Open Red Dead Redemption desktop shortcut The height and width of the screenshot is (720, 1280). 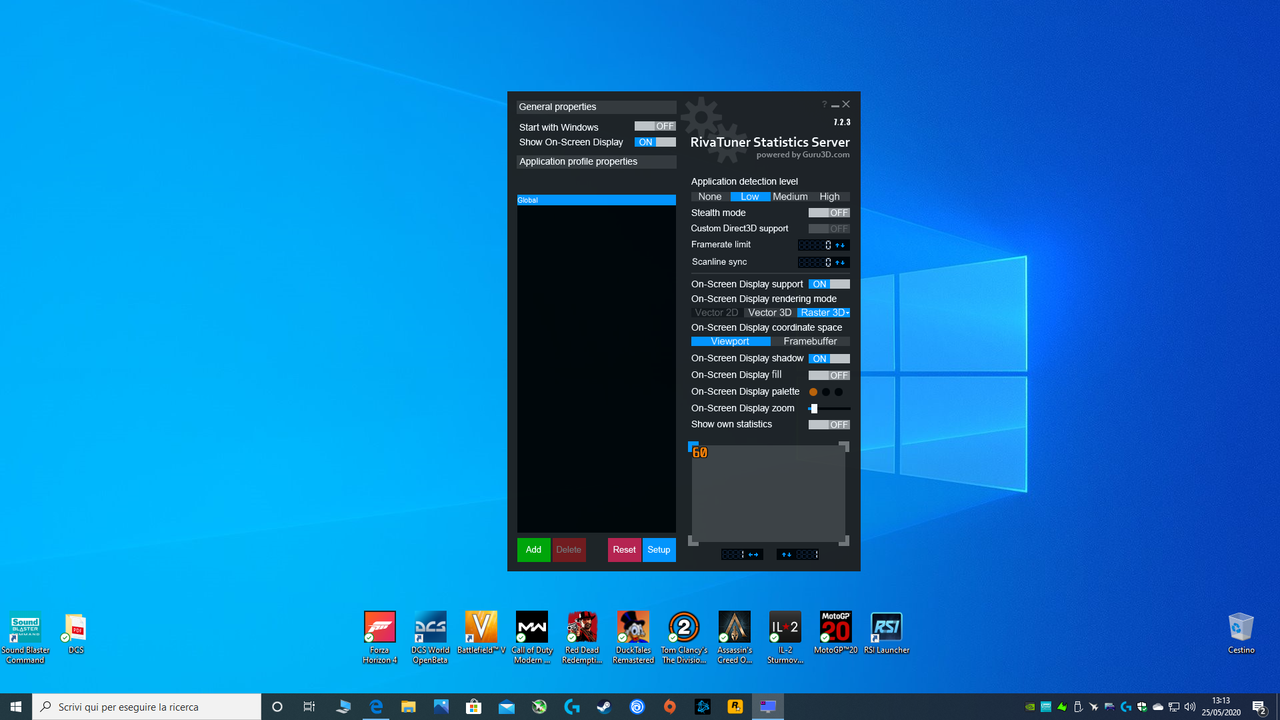[581, 637]
